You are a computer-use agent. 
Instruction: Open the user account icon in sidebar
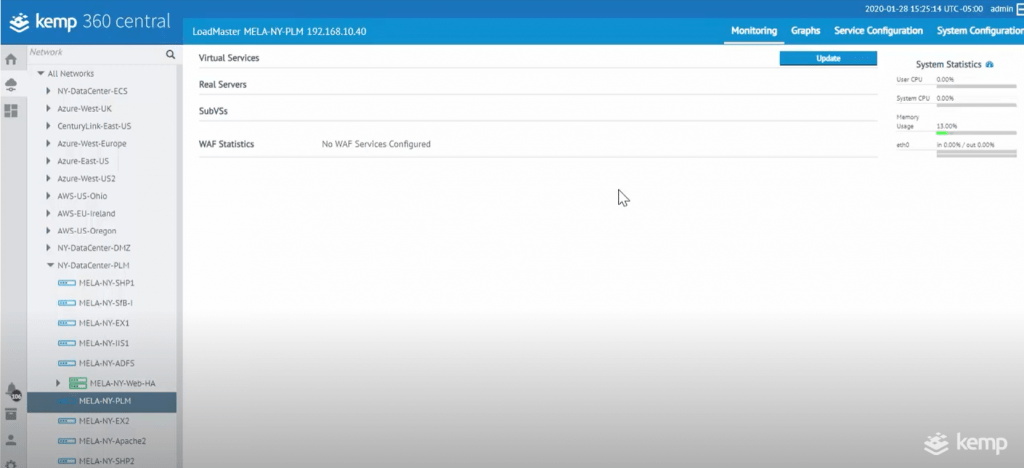pos(10,440)
